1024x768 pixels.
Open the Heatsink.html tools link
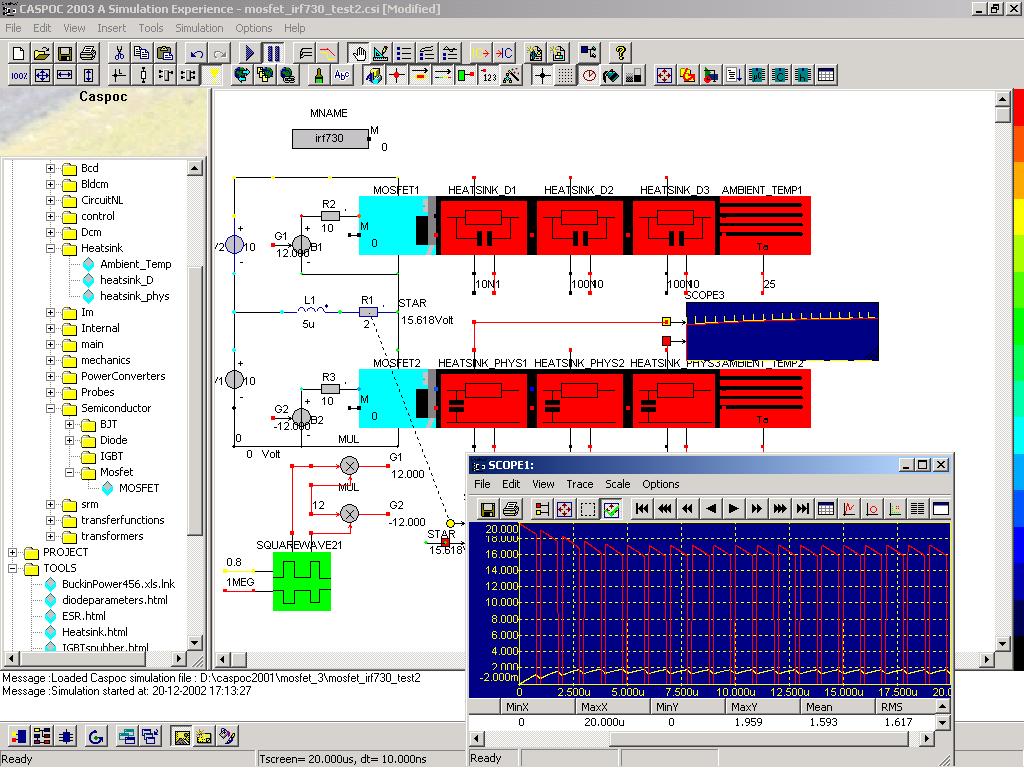(x=94, y=632)
